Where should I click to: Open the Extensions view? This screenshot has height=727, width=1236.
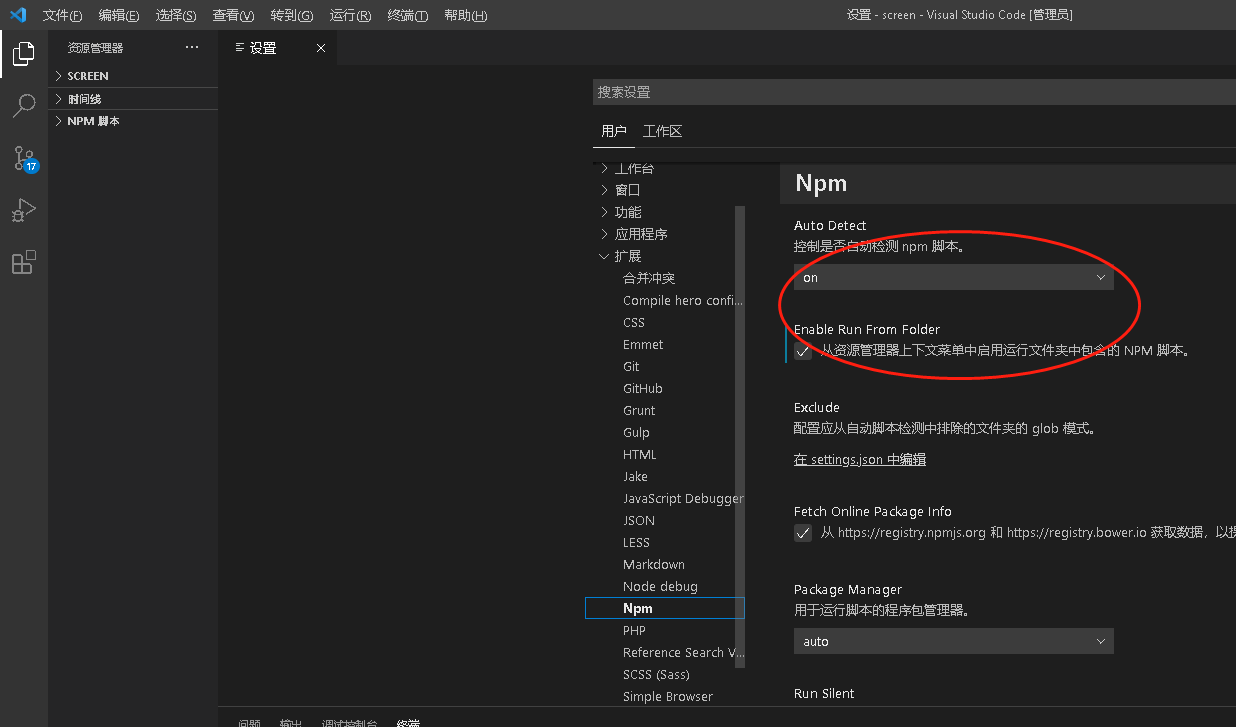pyautogui.click(x=24, y=262)
